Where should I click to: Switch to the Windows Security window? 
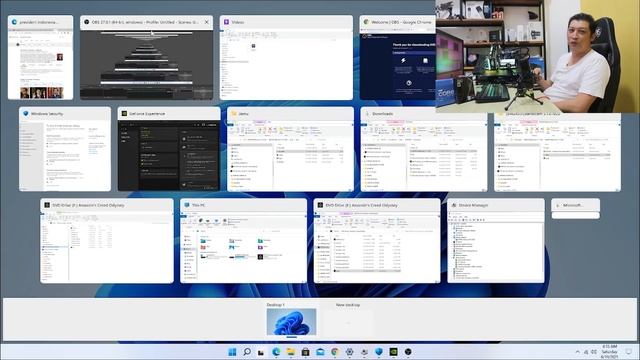click(x=65, y=149)
